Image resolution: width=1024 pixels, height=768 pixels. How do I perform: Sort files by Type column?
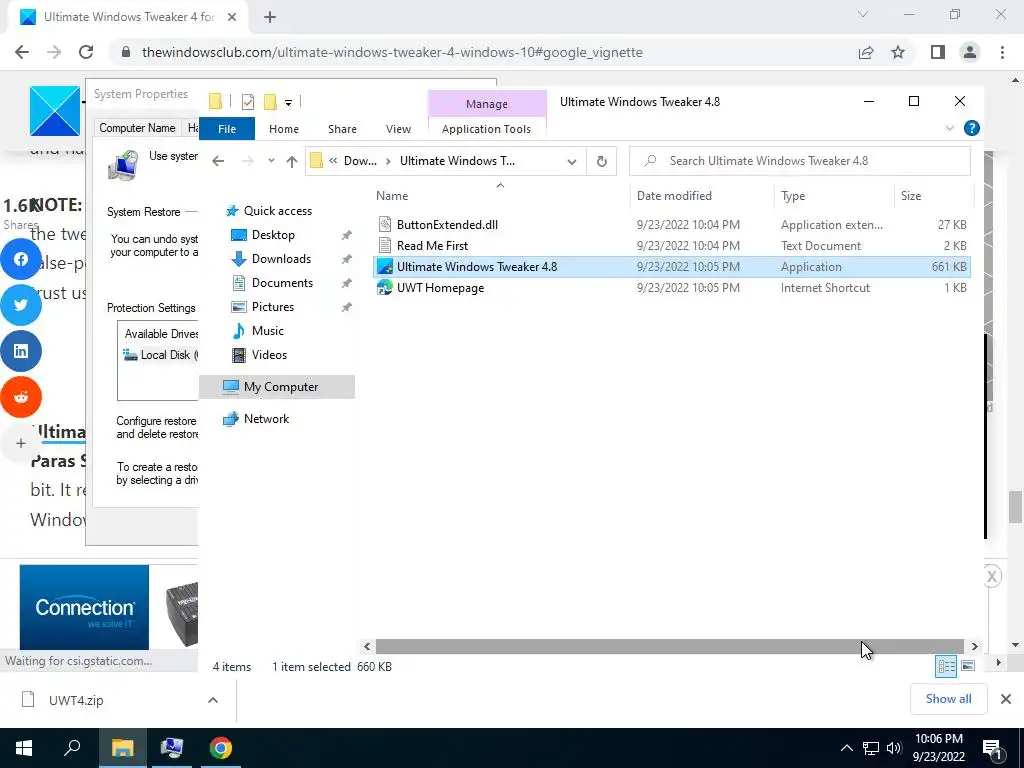(x=793, y=196)
